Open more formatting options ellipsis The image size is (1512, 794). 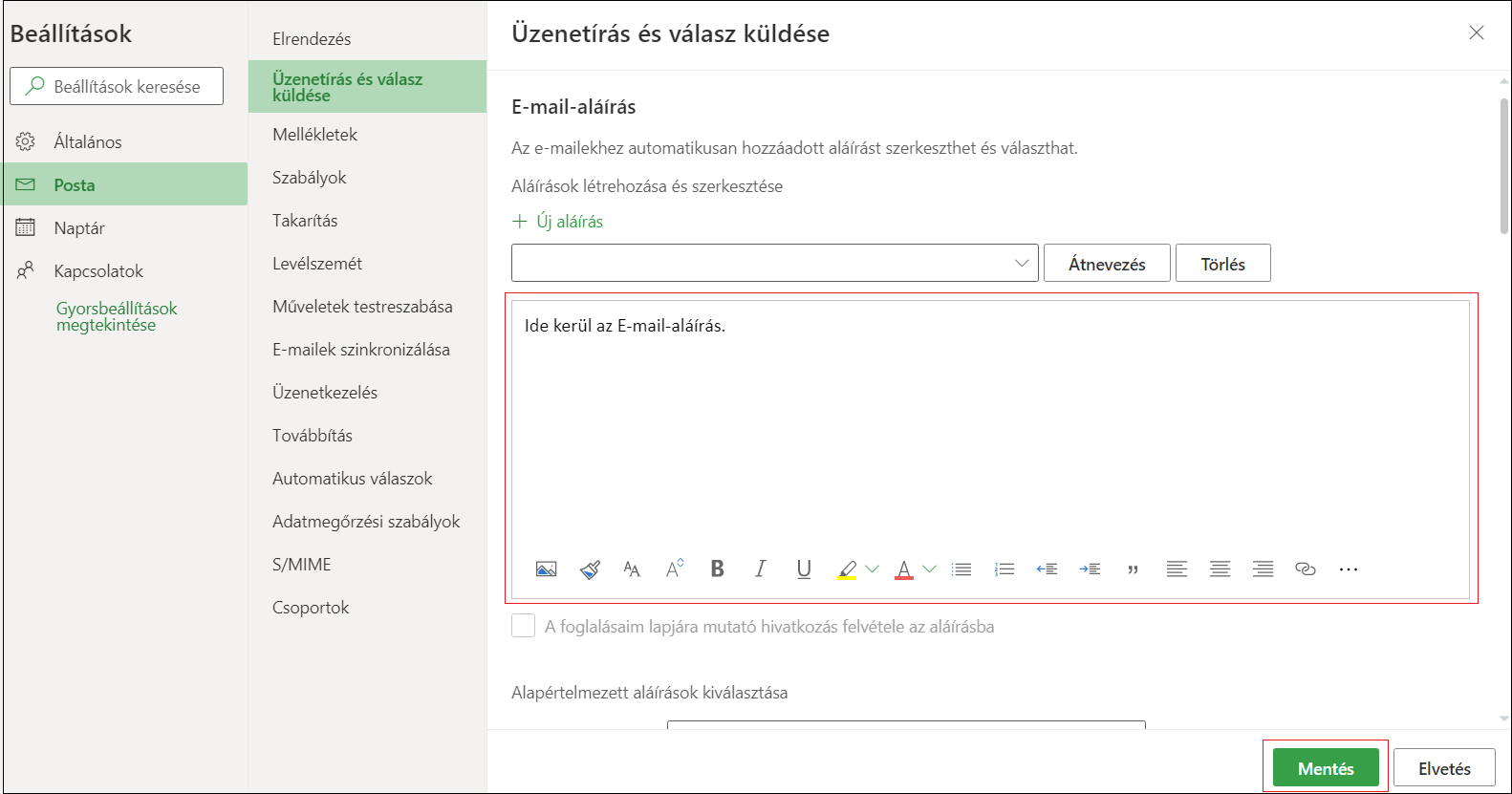(x=1349, y=569)
